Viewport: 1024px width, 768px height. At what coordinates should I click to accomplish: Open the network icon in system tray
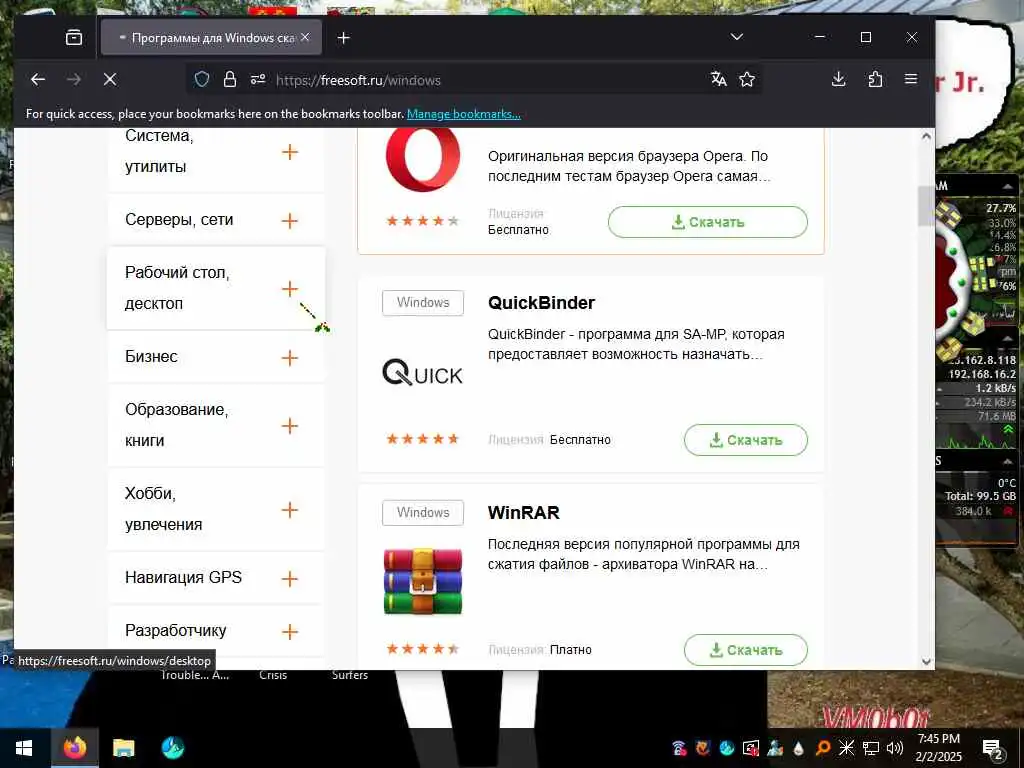[x=871, y=748]
